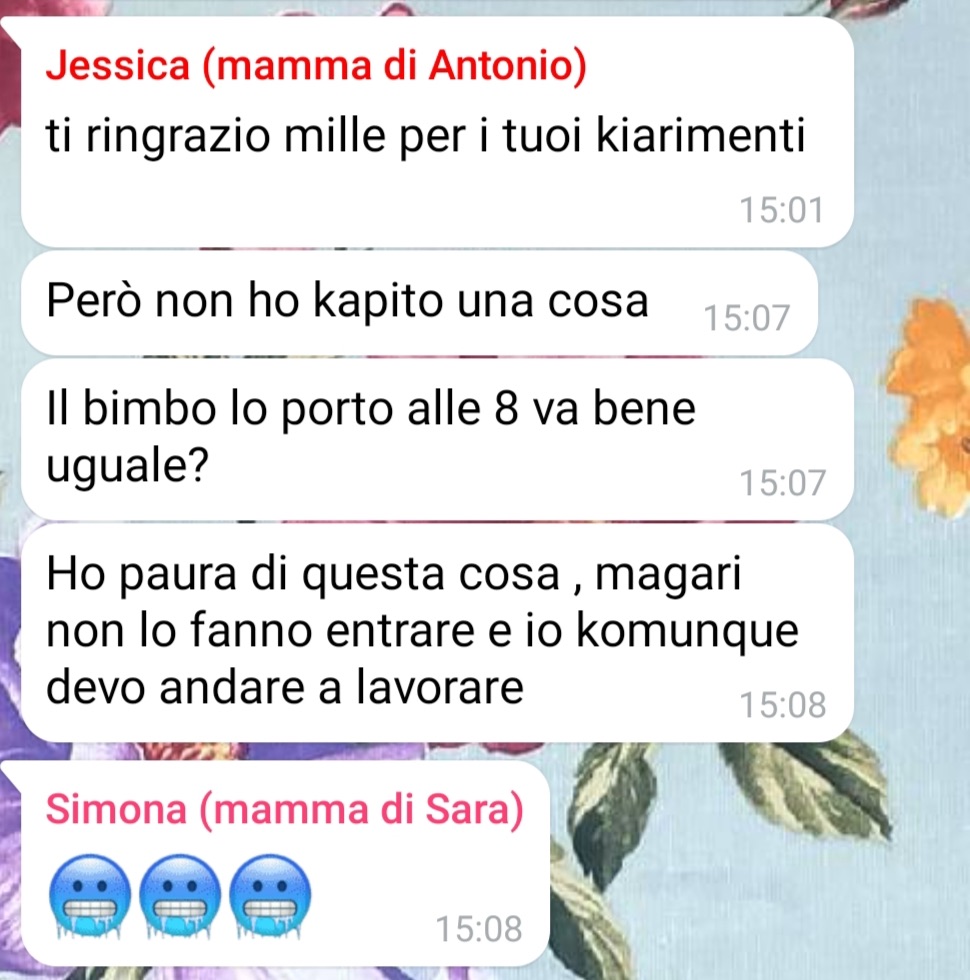Click the 15:07 timestamp below 'uguale?'
The image size is (970, 980).
782,483
